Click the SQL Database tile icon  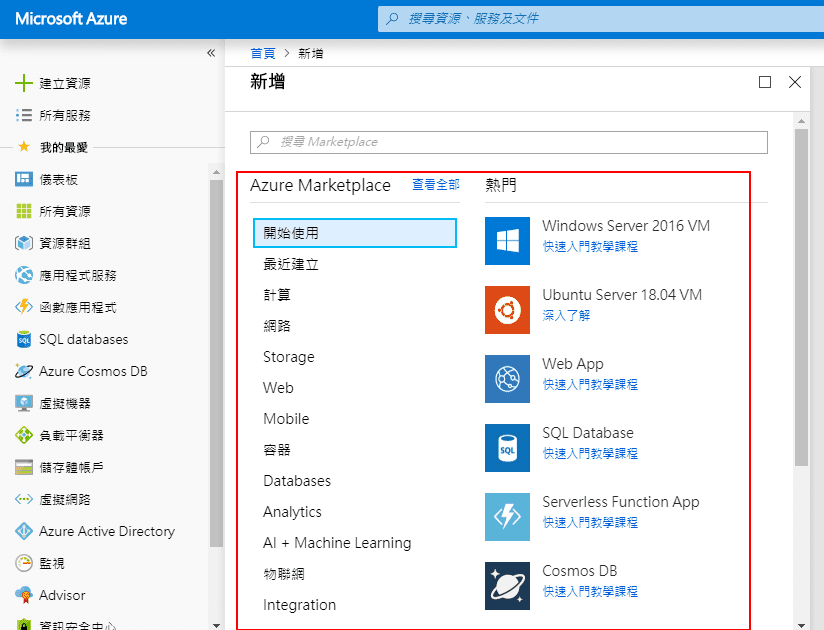pyautogui.click(x=507, y=448)
